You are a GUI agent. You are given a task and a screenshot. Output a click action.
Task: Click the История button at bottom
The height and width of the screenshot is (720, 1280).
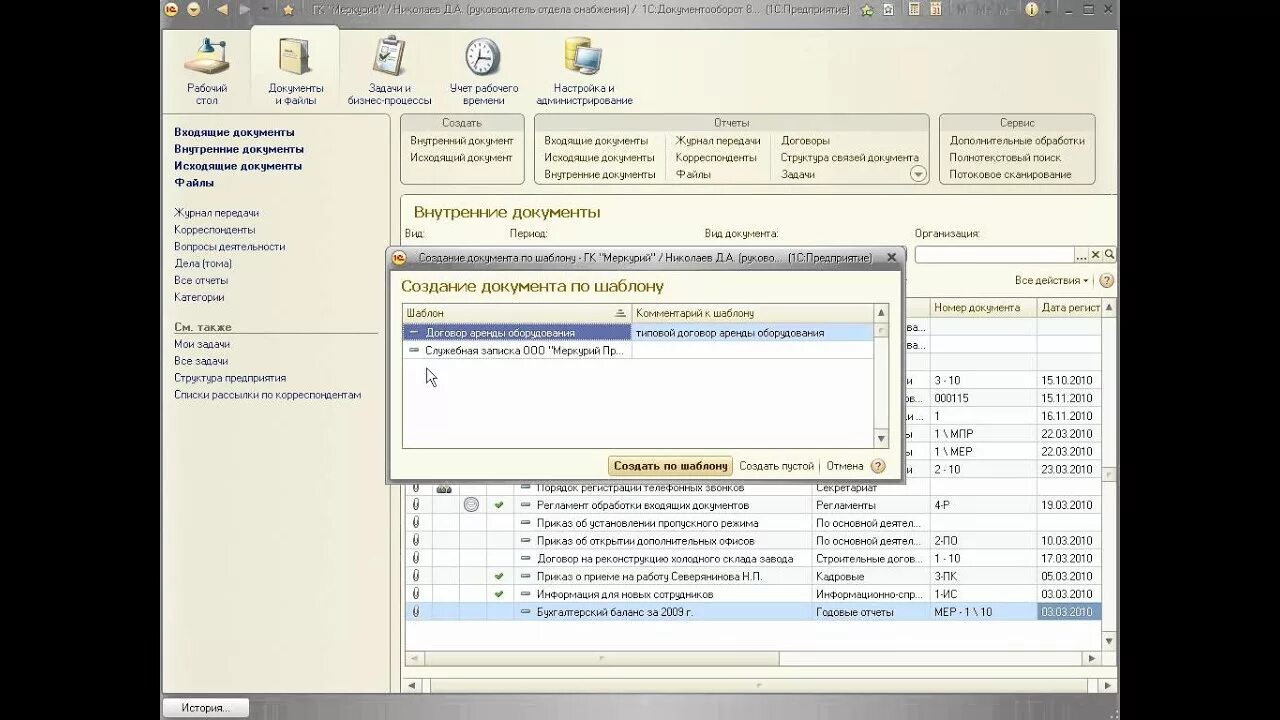point(205,708)
